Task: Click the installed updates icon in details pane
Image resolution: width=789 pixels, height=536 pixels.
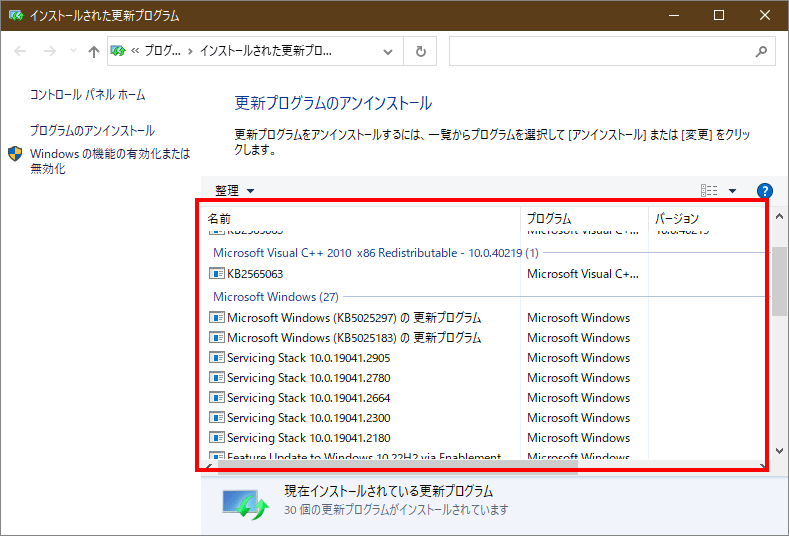Action: pyautogui.click(x=246, y=504)
